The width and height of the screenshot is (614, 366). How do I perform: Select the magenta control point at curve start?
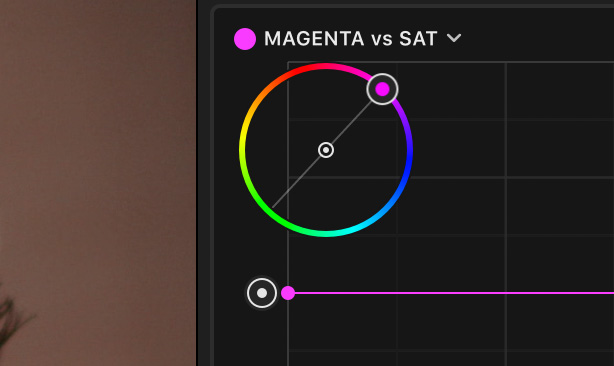pos(288,293)
